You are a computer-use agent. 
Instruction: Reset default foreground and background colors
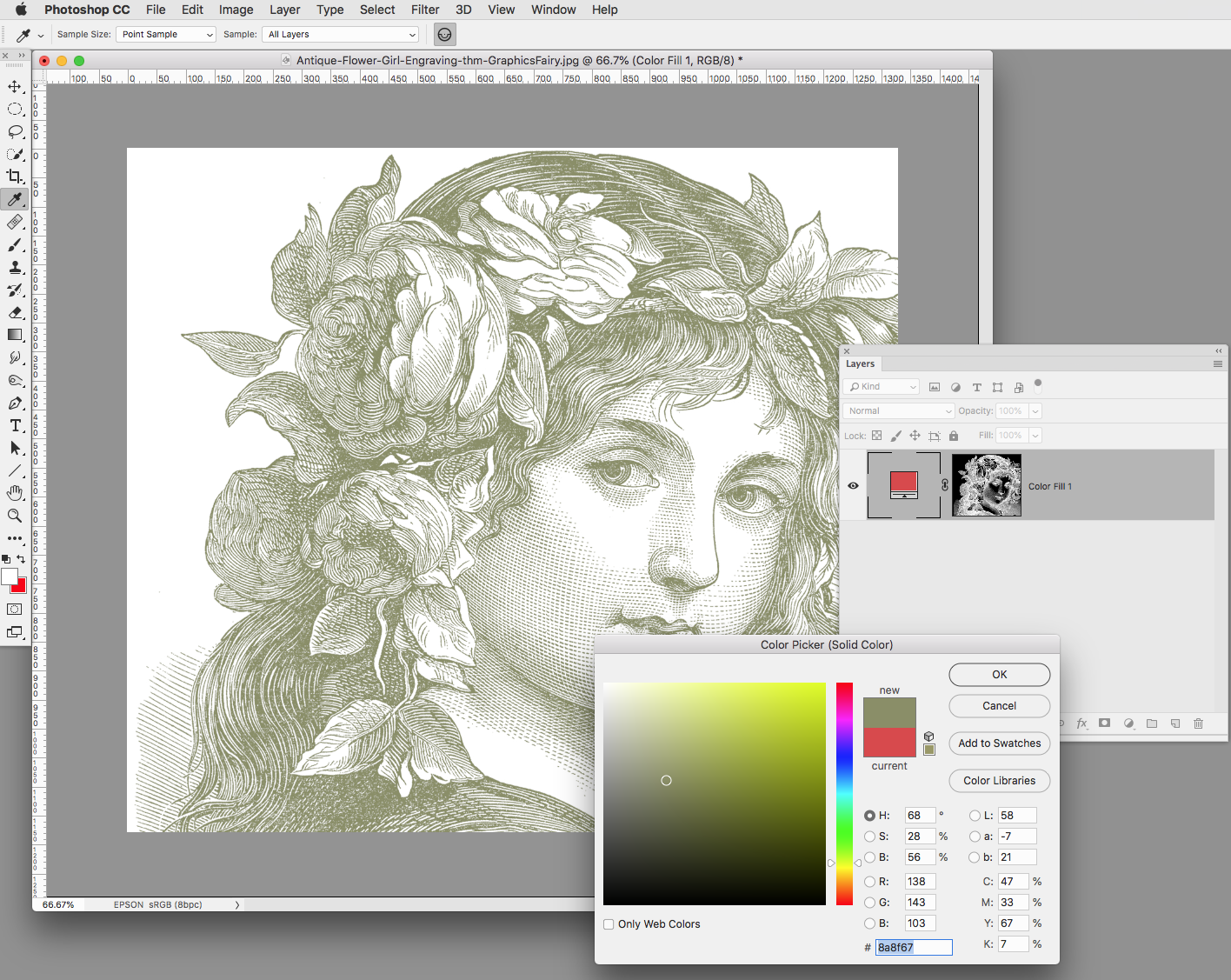(6, 559)
